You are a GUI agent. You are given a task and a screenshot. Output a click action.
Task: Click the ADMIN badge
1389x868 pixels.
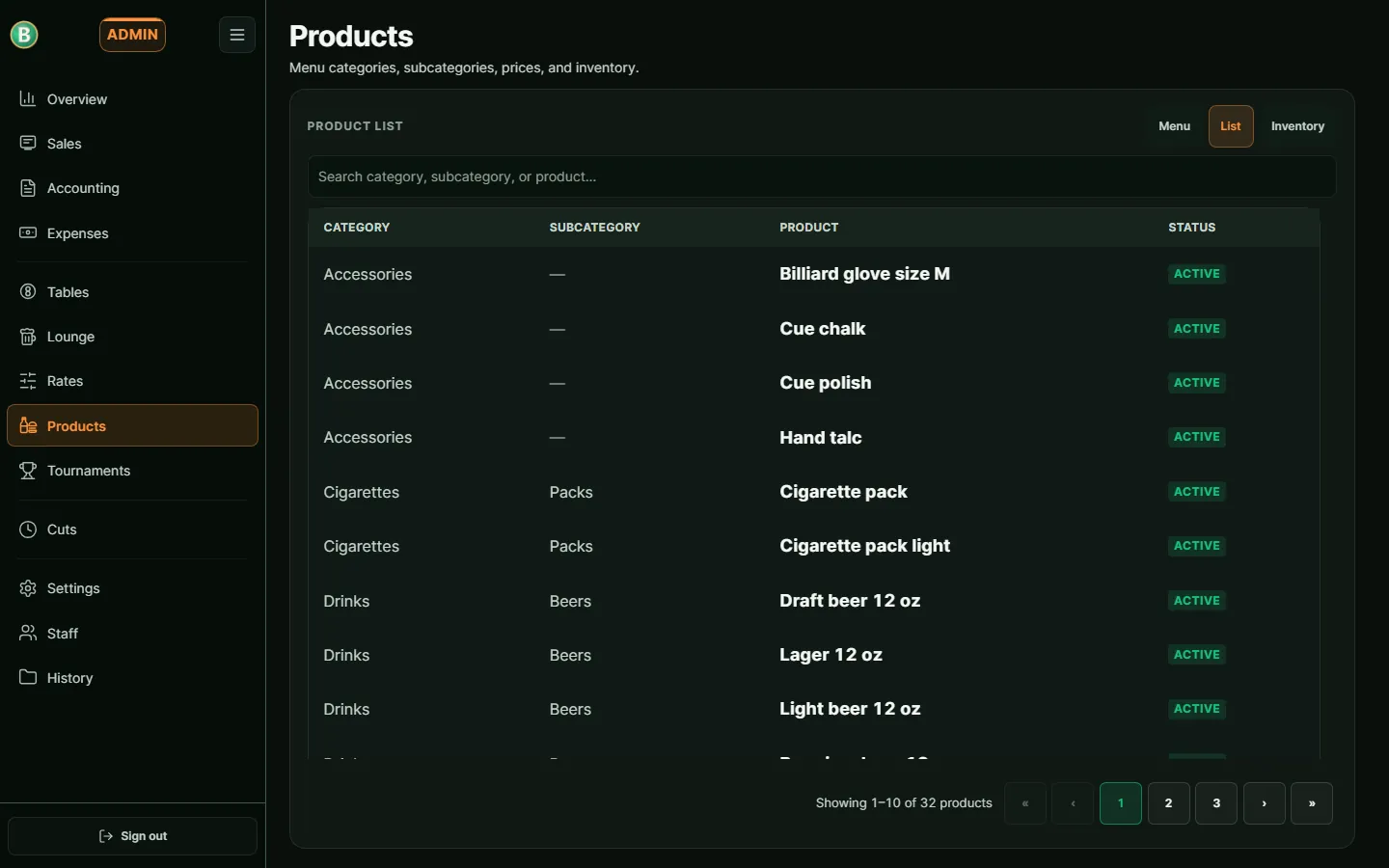tap(132, 35)
